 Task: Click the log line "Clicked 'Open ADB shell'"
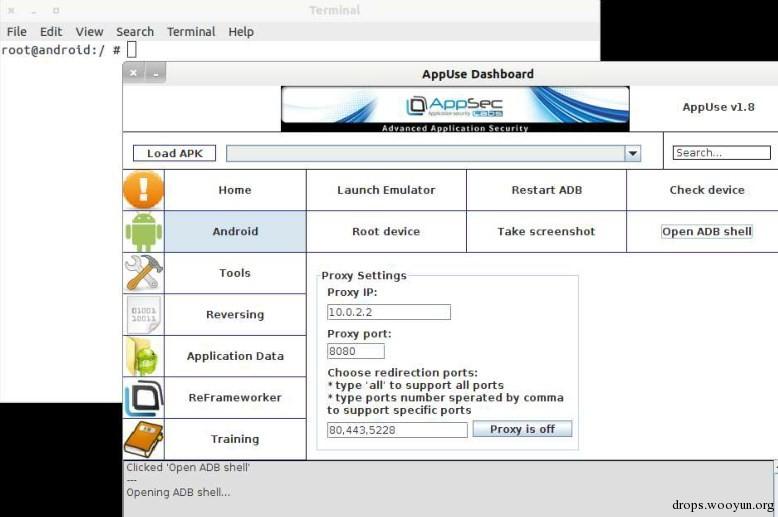[188, 467]
